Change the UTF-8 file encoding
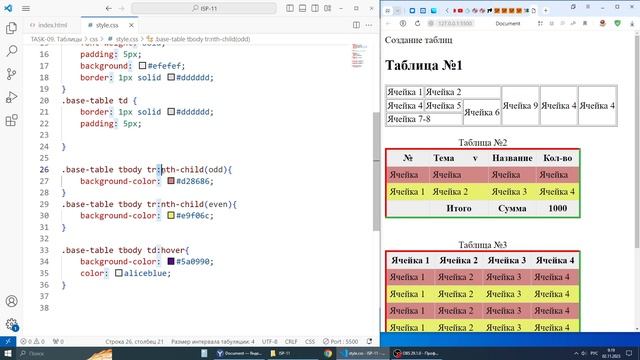The image size is (640, 360). (x=269, y=341)
